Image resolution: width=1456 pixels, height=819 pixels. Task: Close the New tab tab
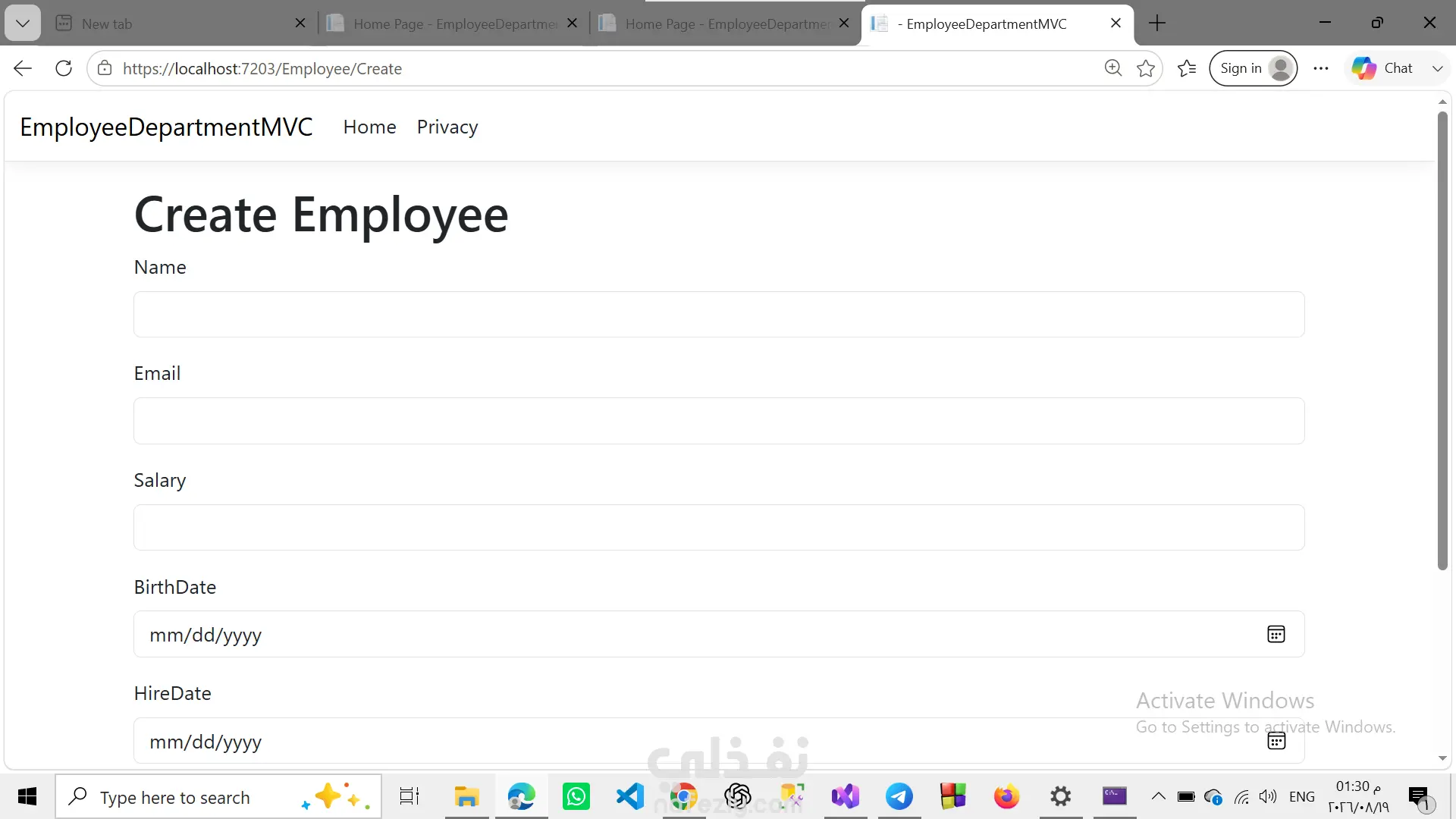(300, 24)
